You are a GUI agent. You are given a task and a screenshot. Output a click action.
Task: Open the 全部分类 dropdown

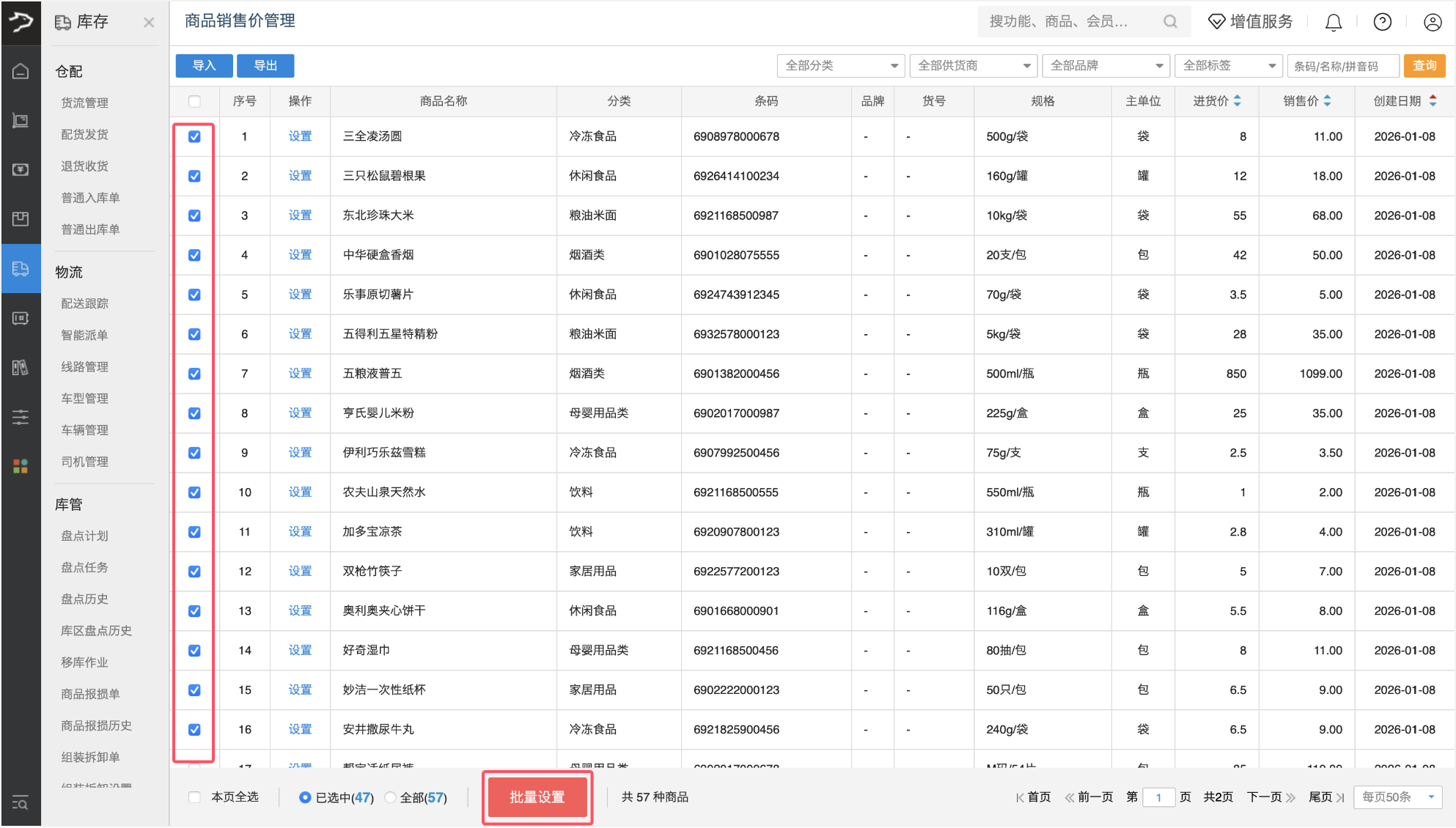tap(840, 65)
